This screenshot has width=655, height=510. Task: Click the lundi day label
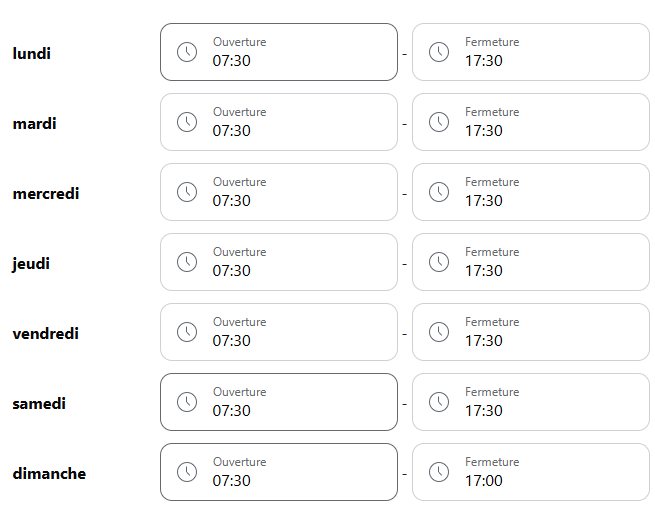click(31, 53)
